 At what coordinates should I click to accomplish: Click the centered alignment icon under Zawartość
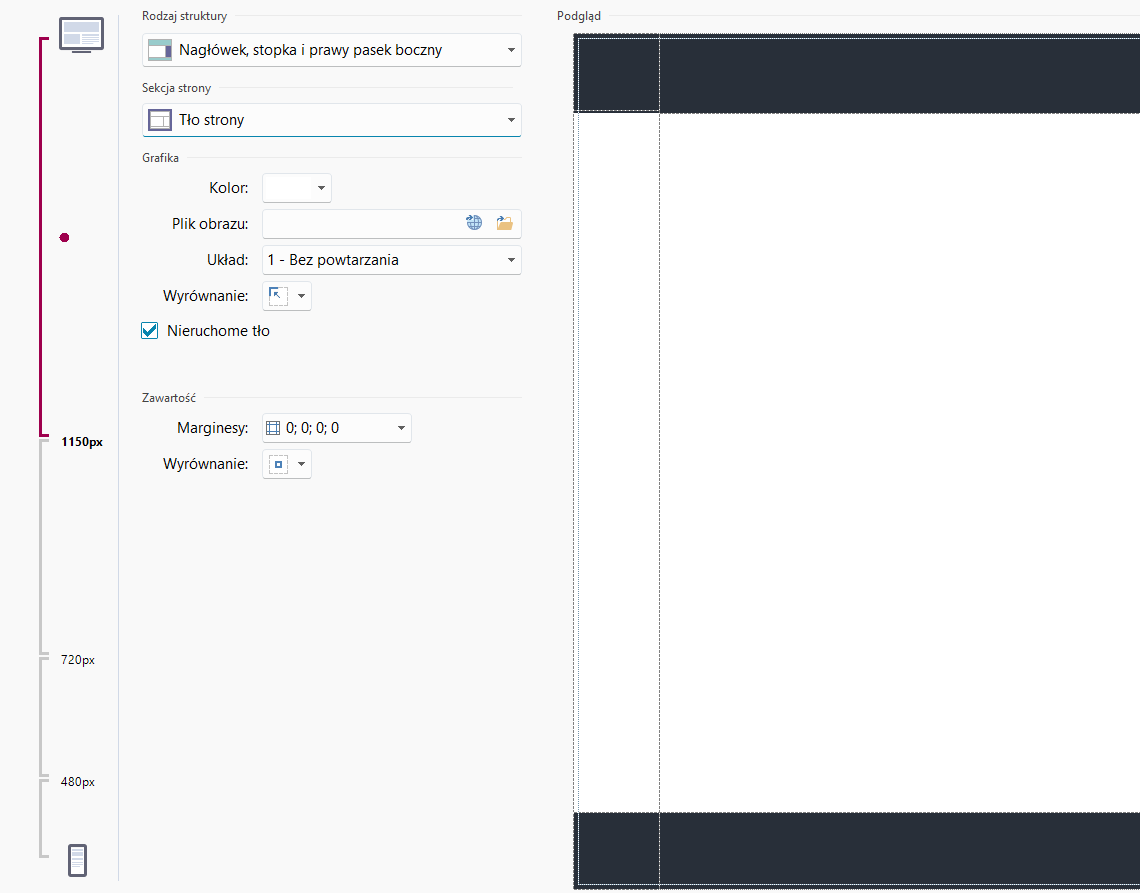pyautogui.click(x=278, y=464)
